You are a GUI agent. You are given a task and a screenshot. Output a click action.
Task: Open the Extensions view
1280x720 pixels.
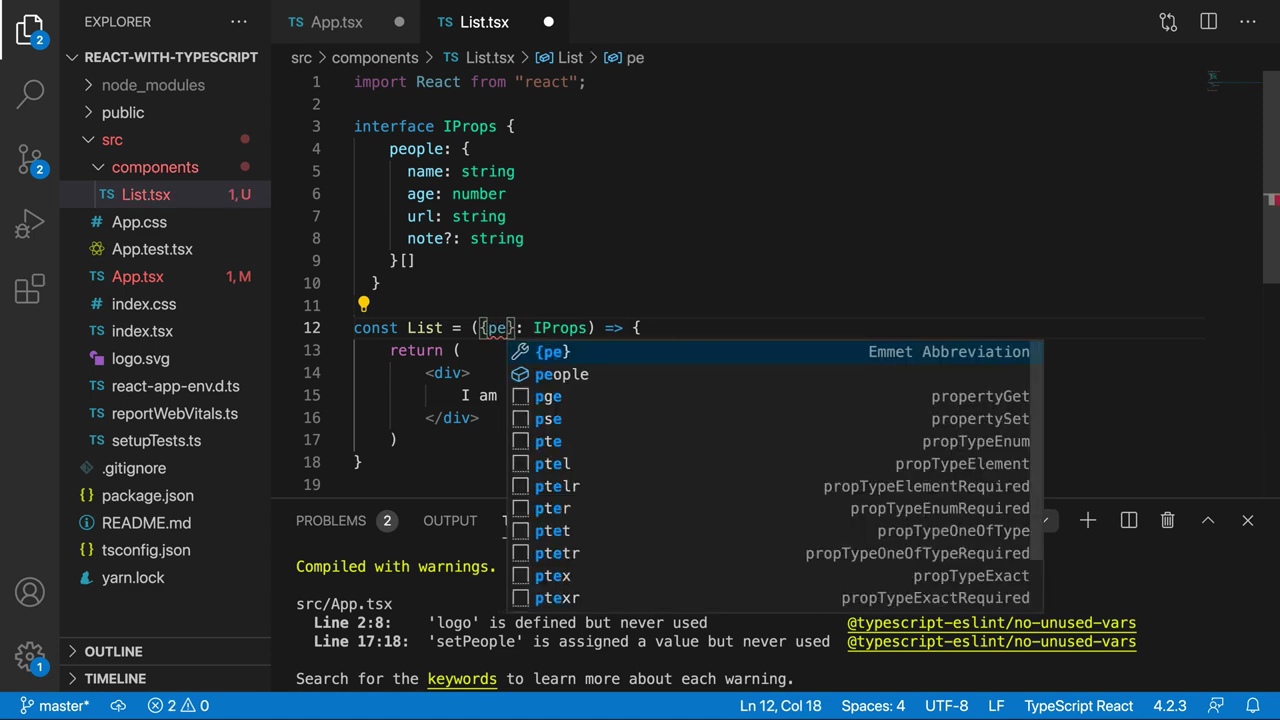click(x=30, y=289)
